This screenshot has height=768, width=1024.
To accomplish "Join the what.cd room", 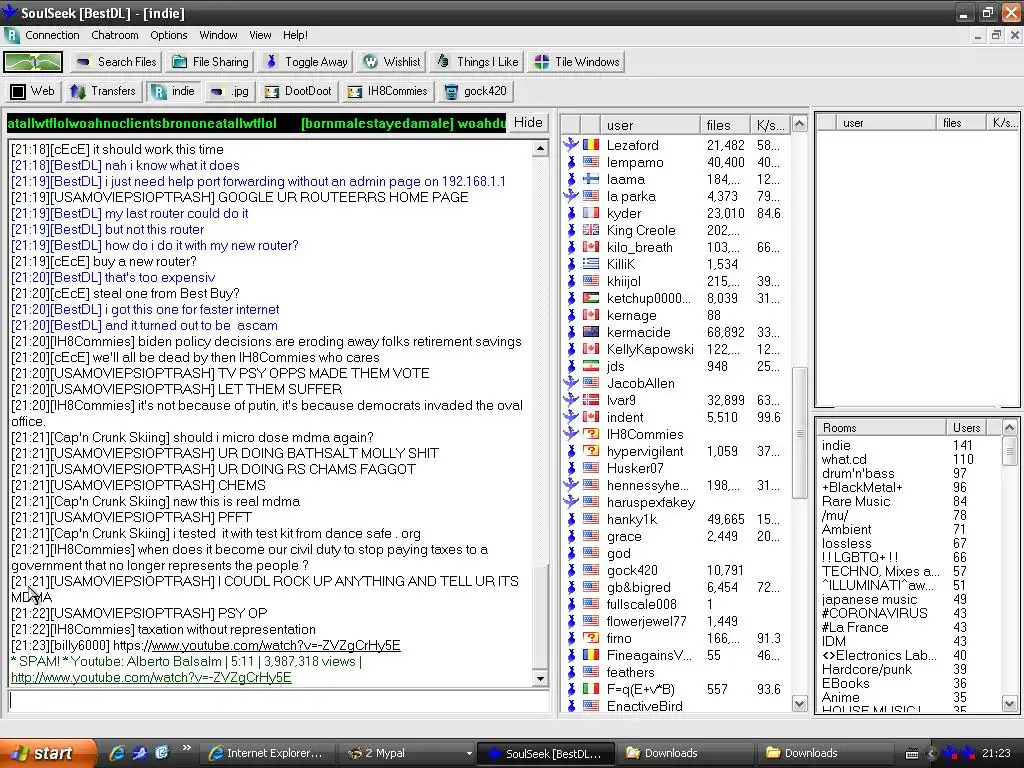I will point(844,459).
